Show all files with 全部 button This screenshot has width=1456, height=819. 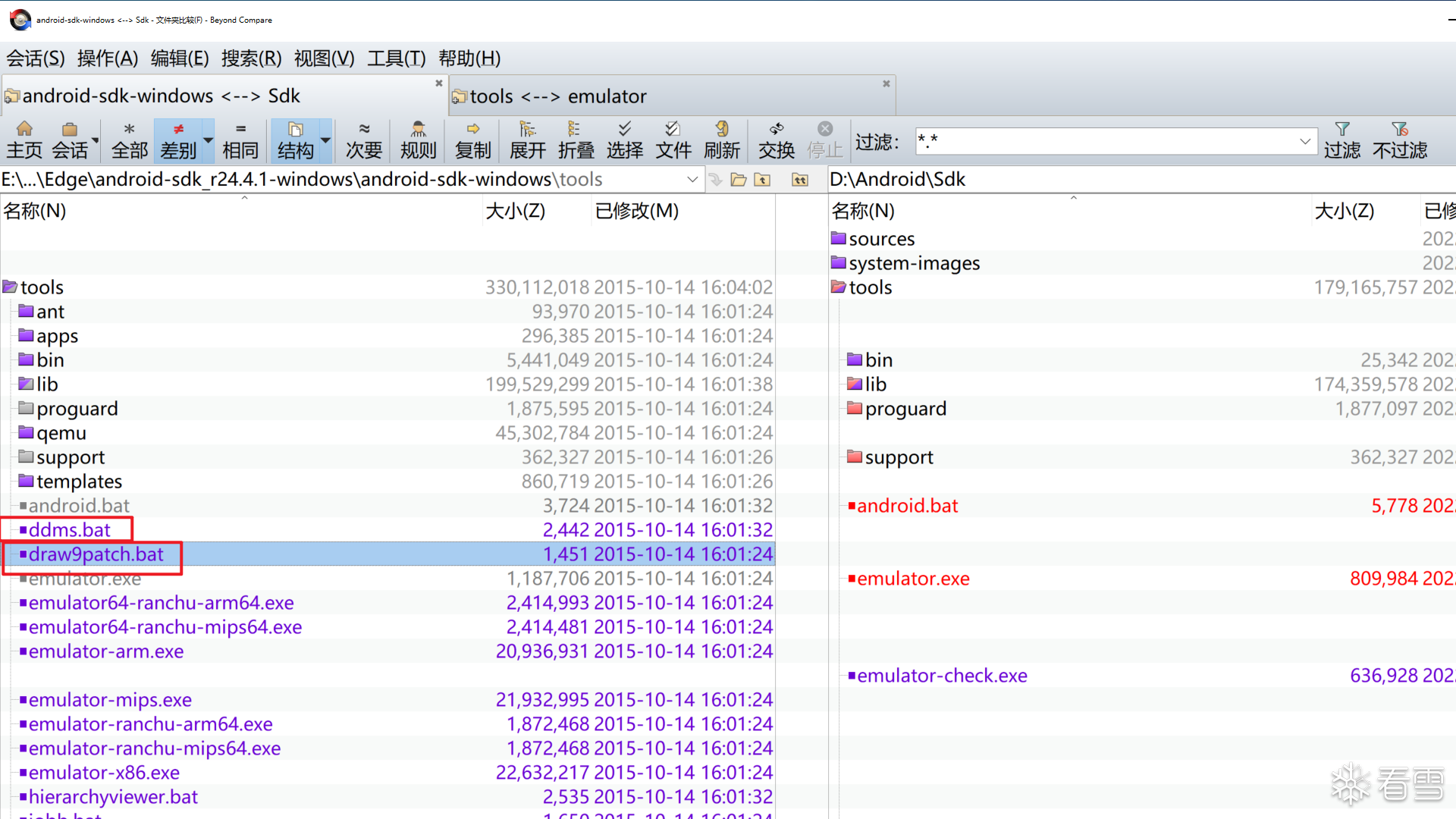[130, 140]
